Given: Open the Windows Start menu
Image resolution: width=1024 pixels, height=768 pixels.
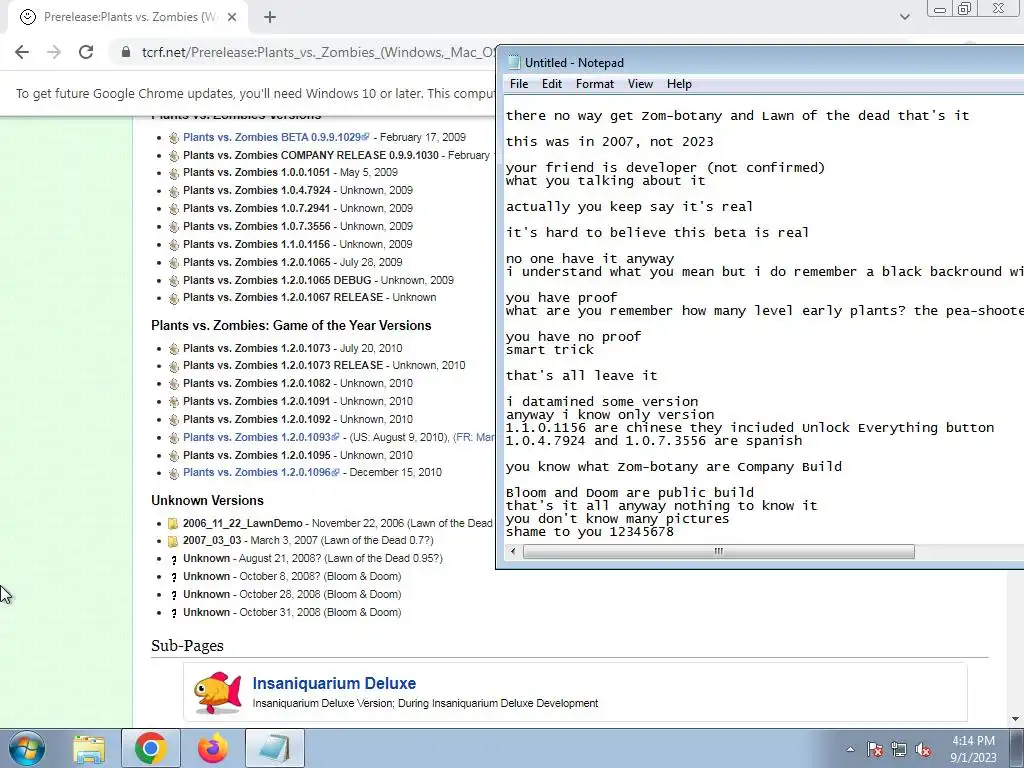Looking at the screenshot, I should click(27, 748).
